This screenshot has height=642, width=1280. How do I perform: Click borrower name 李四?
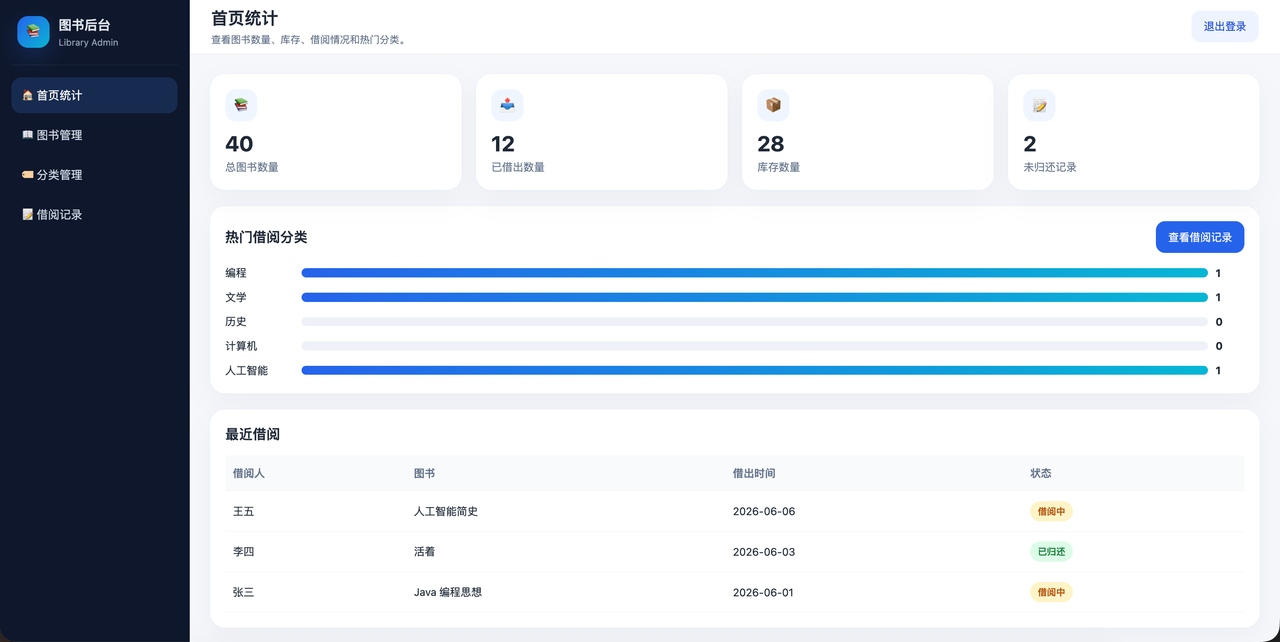point(244,552)
